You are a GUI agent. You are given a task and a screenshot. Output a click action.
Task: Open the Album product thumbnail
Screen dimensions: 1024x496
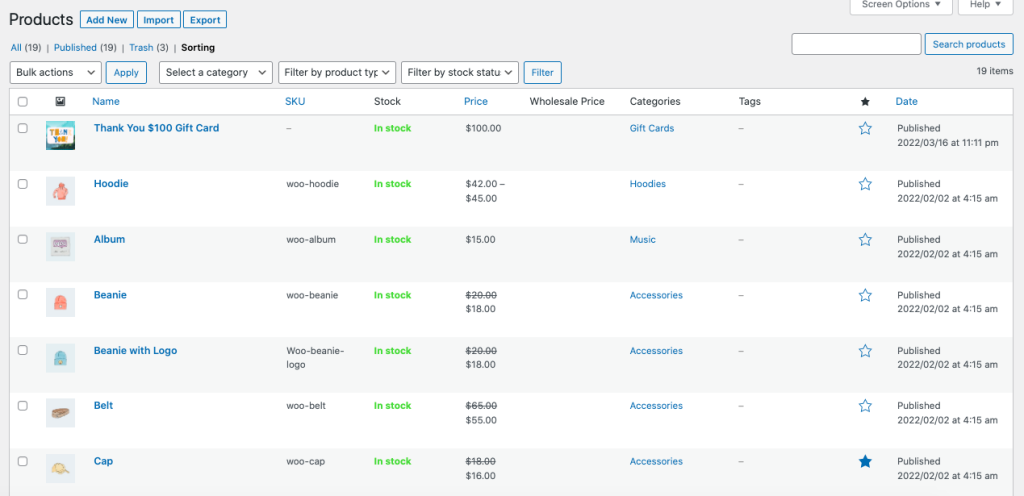pos(60,246)
